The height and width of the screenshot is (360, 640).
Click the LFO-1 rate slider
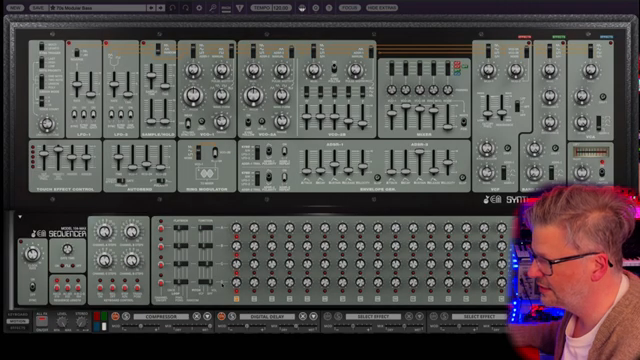[x=76, y=84]
